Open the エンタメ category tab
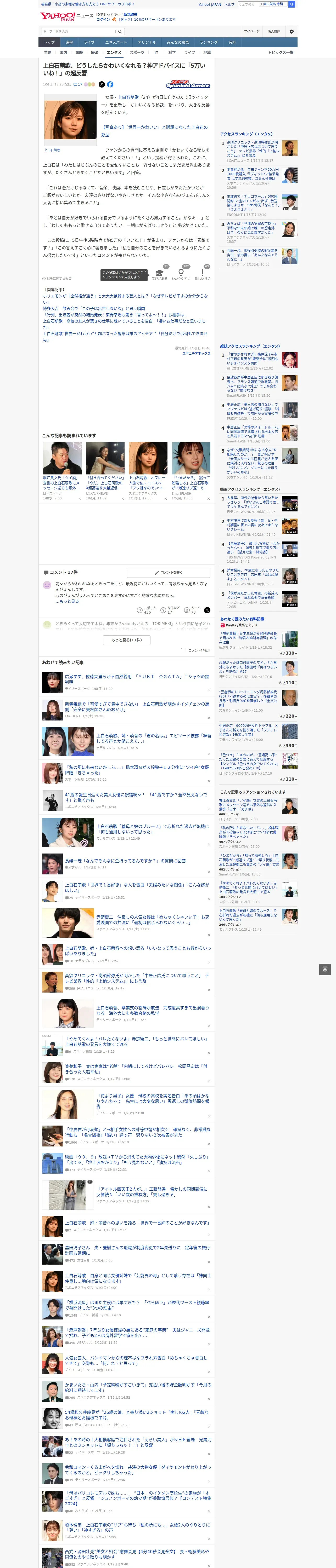This screenshot has height=1568, width=336. click(114, 53)
